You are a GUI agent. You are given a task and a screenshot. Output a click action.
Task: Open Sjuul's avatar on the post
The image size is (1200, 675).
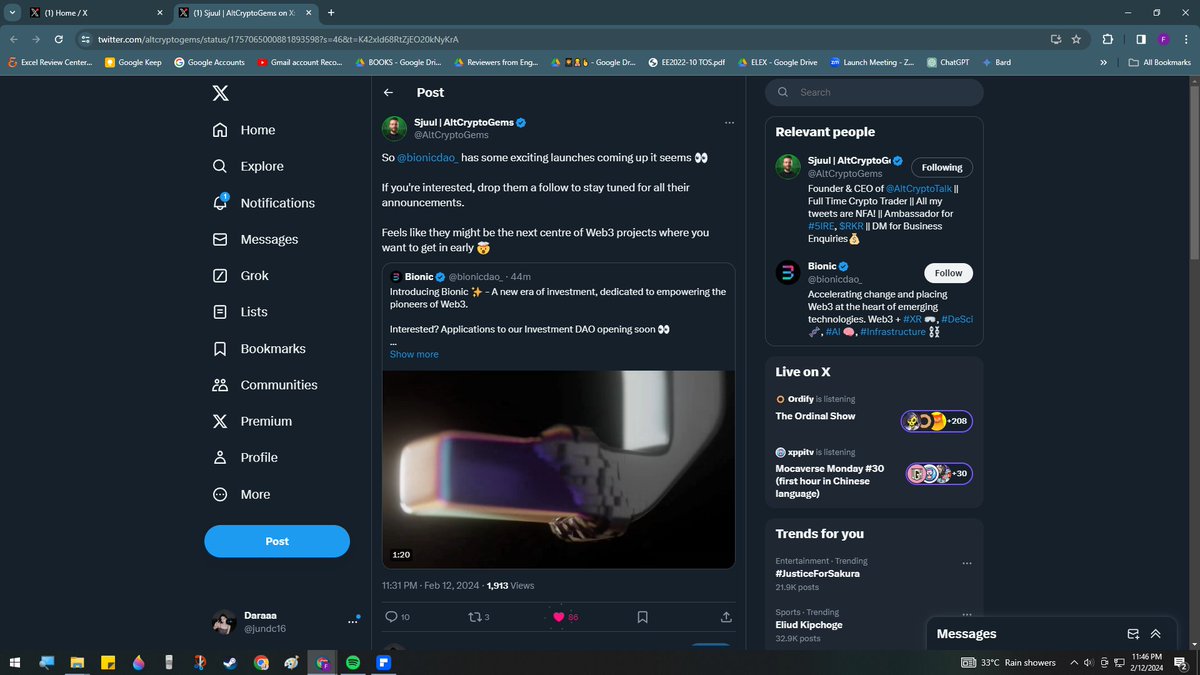click(x=395, y=128)
